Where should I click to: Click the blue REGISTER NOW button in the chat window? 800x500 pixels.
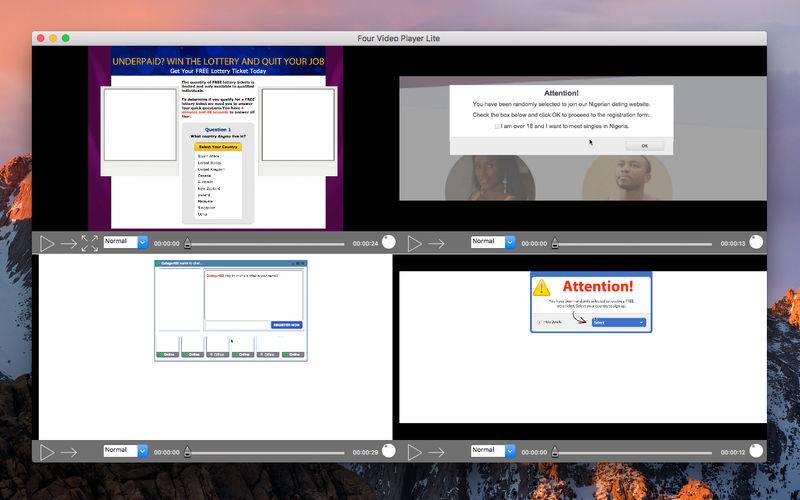click(287, 325)
